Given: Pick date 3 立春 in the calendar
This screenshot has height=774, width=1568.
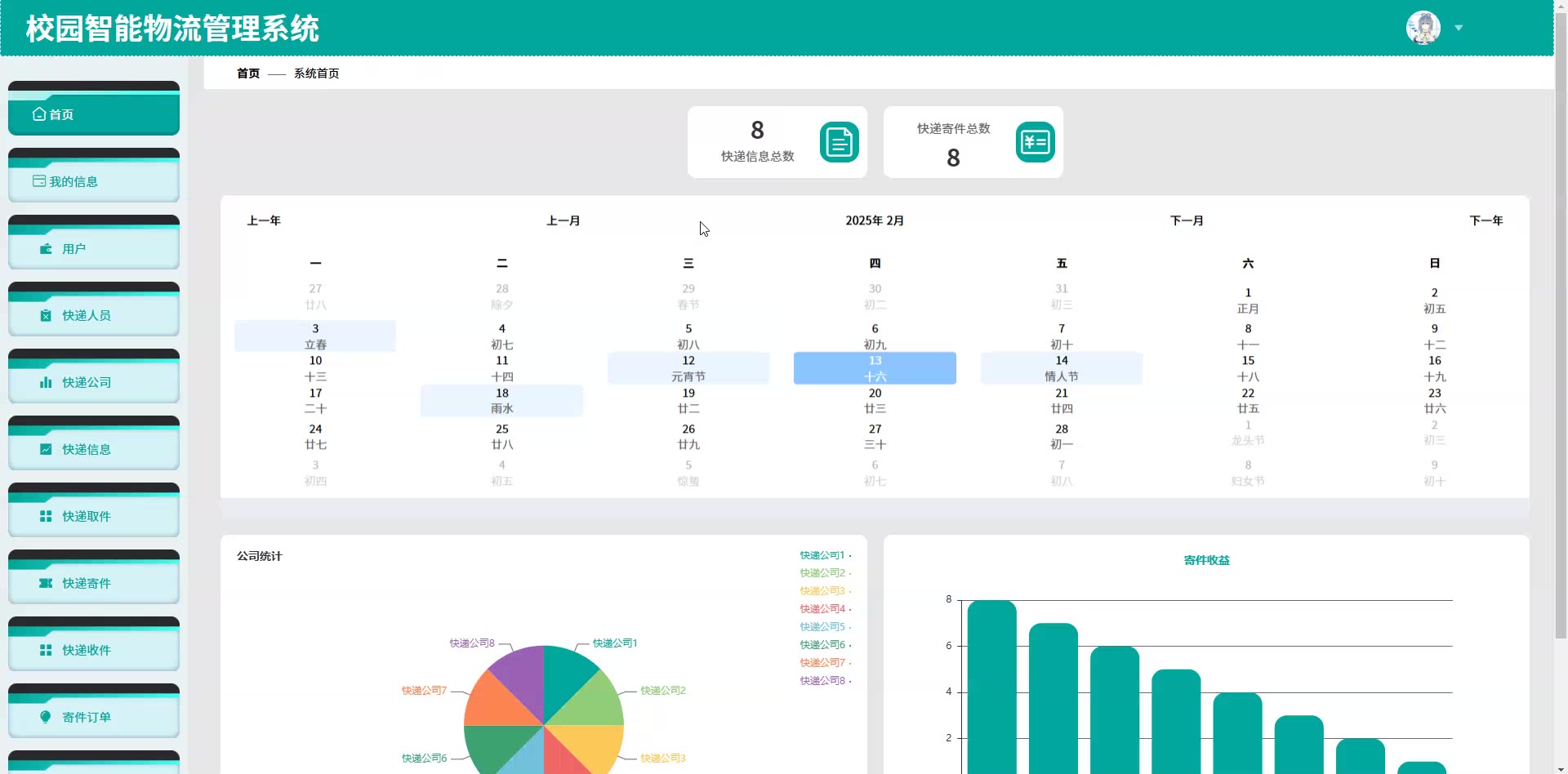Looking at the screenshot, I should (x=315, y=336).
